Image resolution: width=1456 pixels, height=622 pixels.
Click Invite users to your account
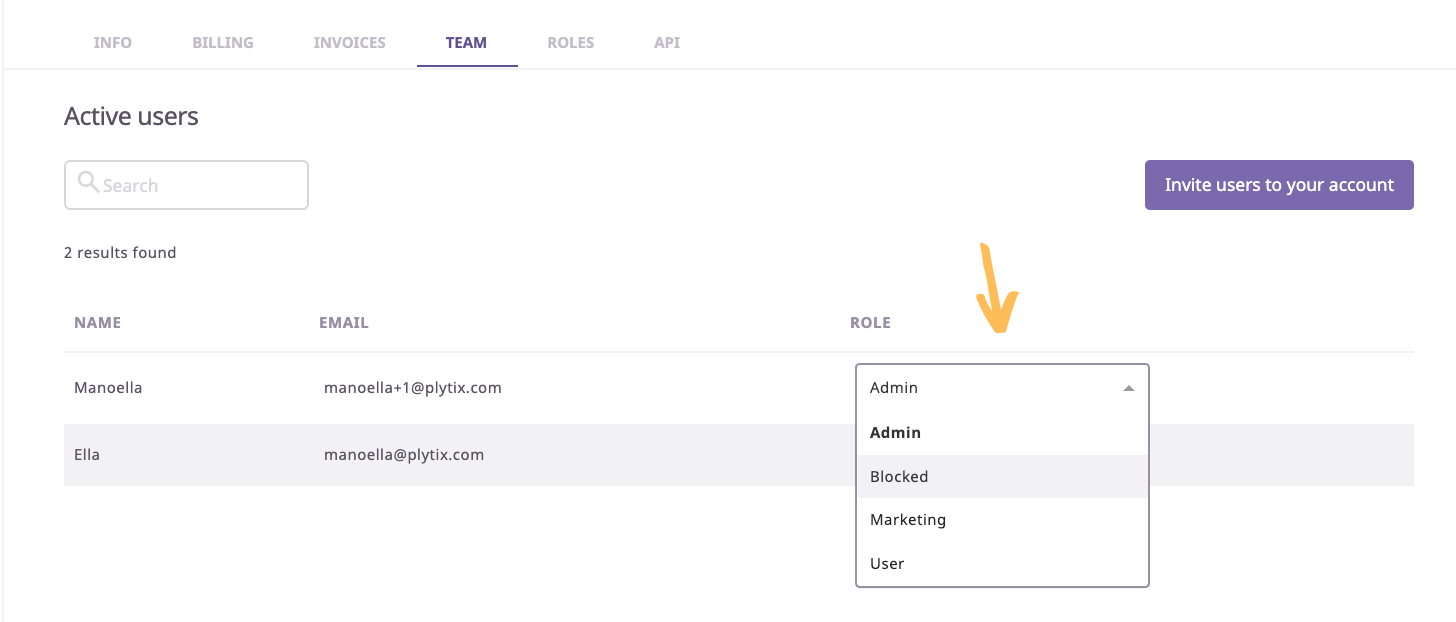pos(1279,185)
